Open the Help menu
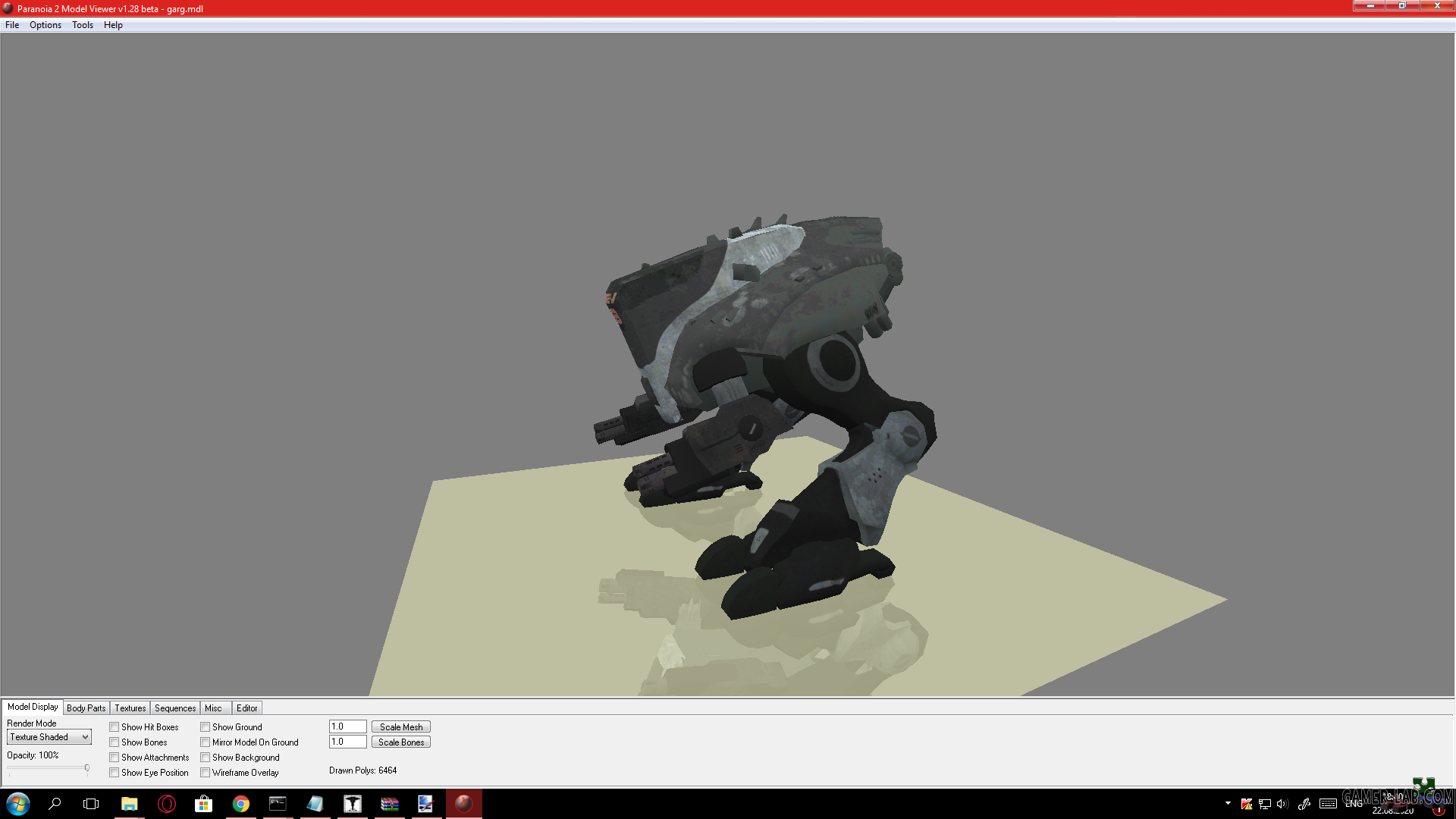Viewport: 1456px width, 819px height. coord(113,25)
